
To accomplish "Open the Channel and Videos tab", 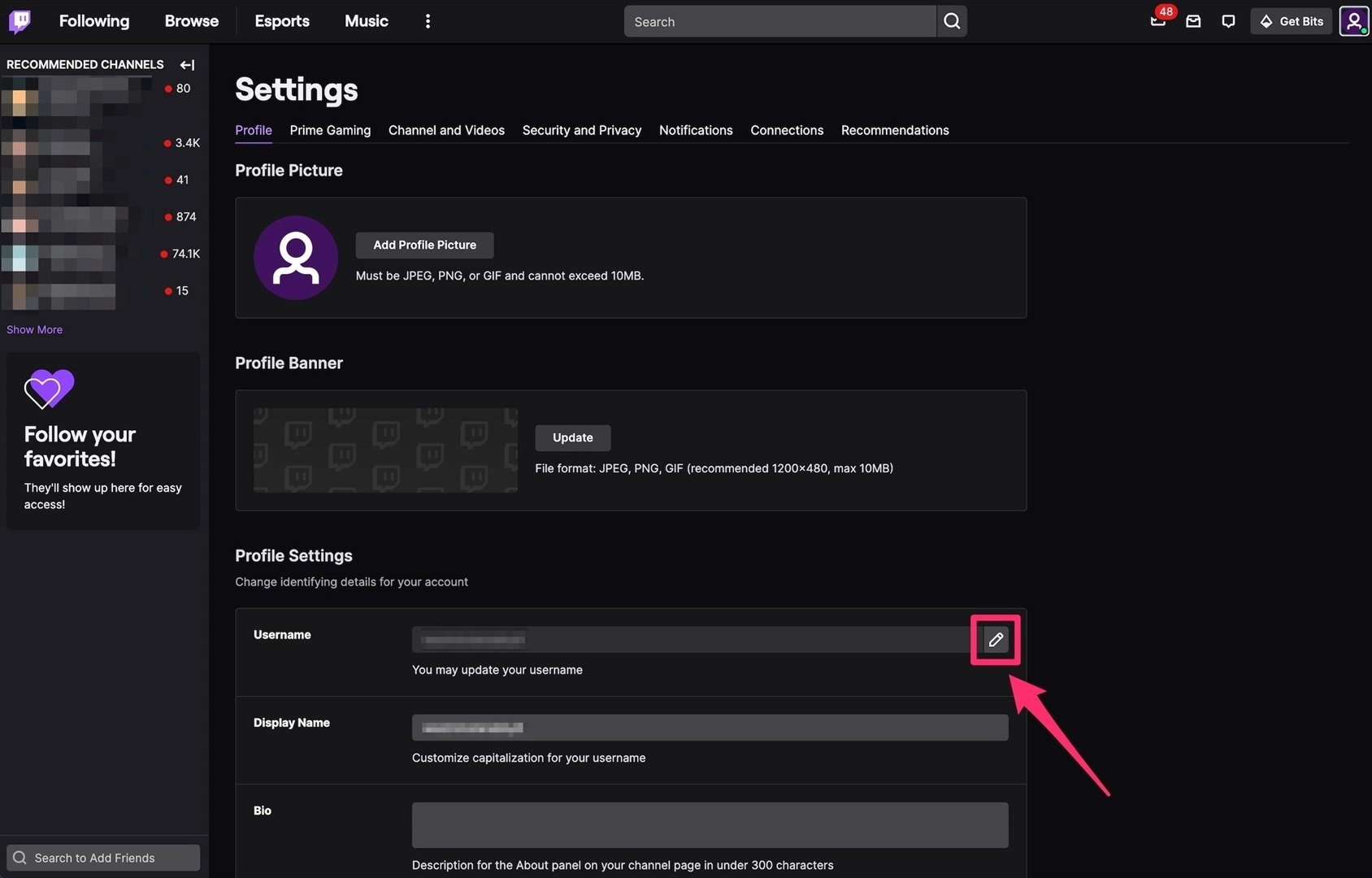I will click(x=446, y=130).
